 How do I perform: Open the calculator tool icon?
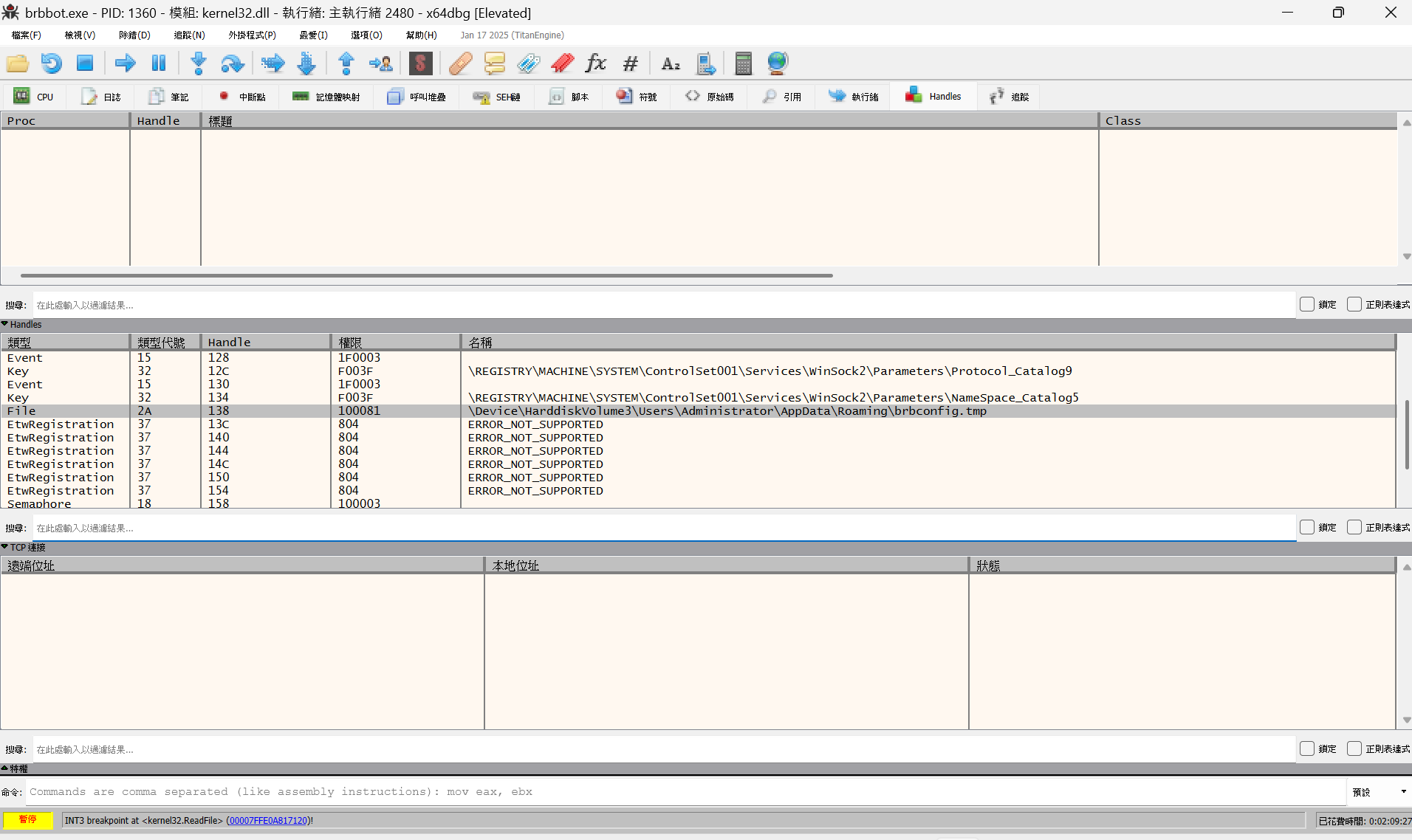pos(743,63)
